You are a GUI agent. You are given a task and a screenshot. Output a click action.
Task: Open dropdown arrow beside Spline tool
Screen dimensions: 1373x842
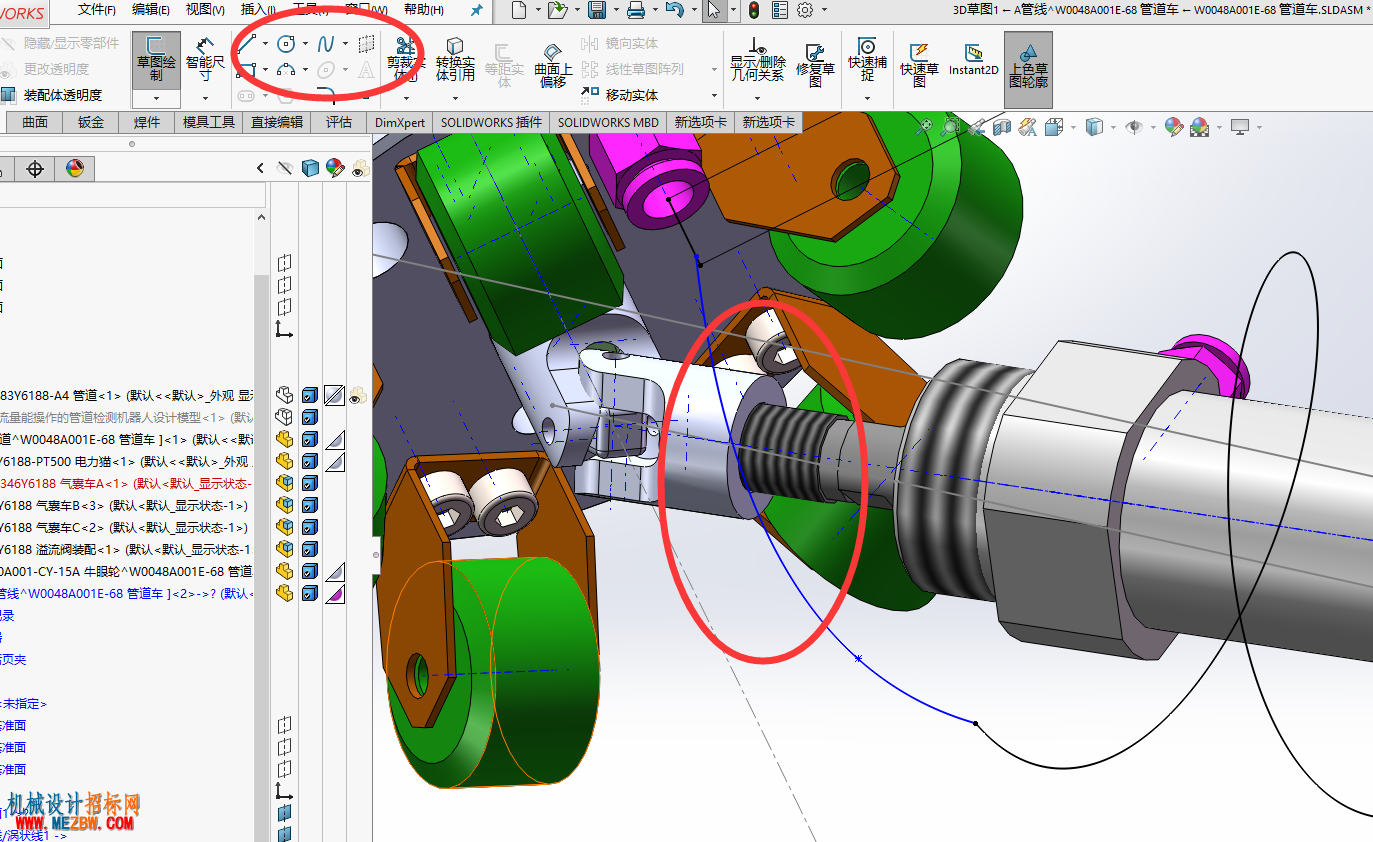pyautogui.click(x=345, y=44)
